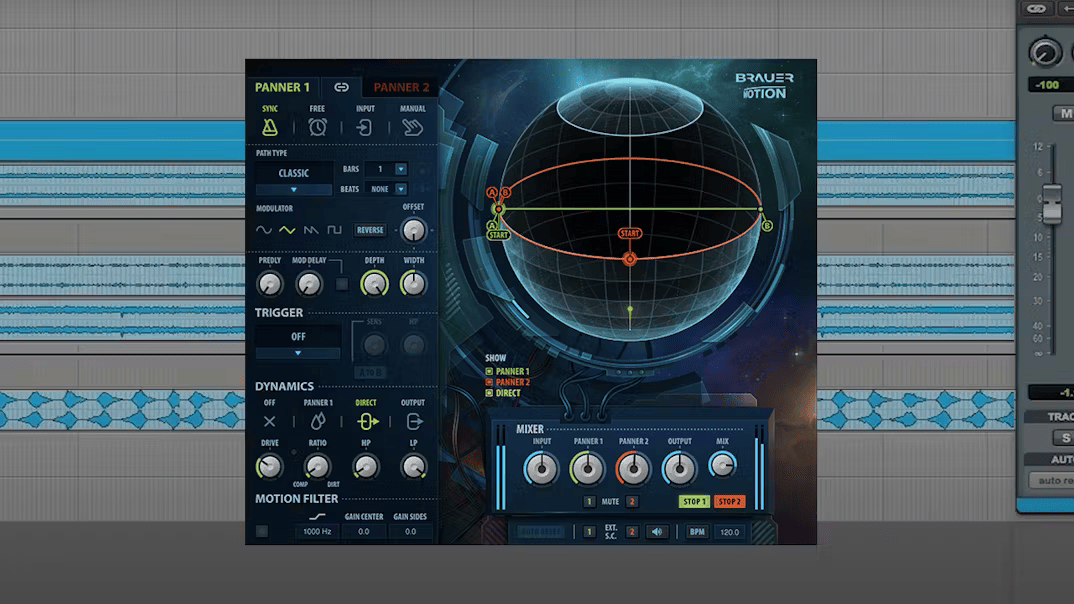This screenshot has width=1074, height=604.
Task: Click the Stop 2 button
Action: tap(729, 502)
